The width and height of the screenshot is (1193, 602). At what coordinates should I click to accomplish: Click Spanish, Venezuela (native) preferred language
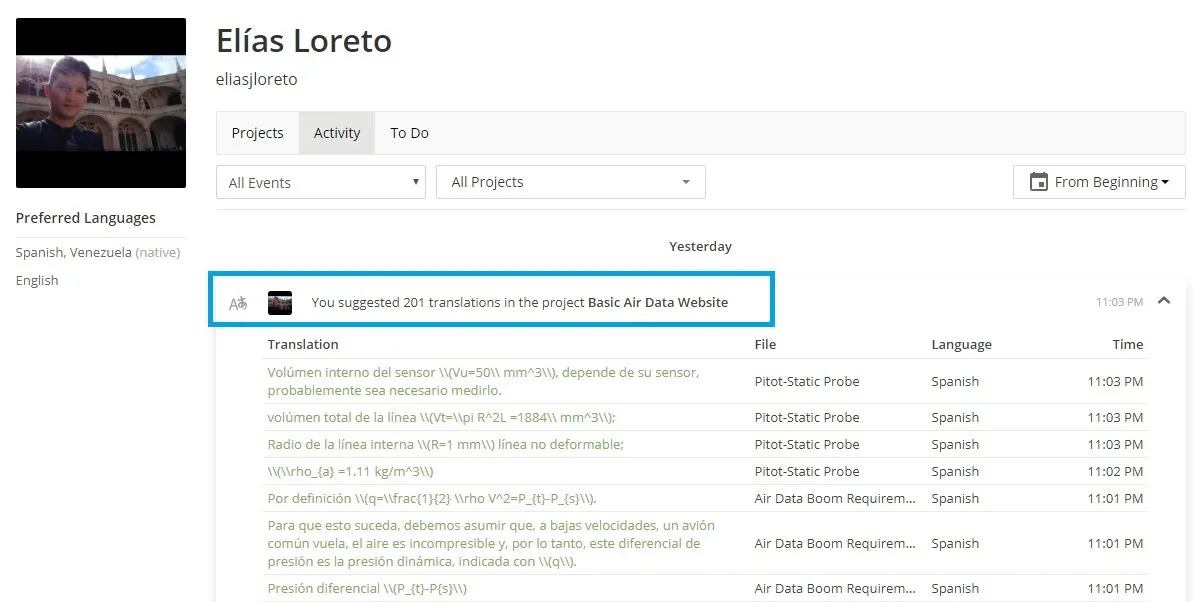98,252
